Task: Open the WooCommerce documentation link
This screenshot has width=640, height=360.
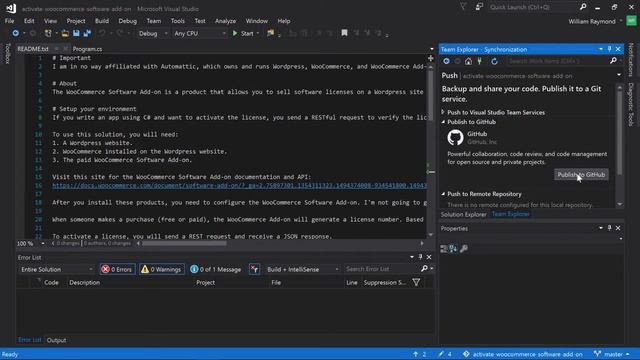Action: pyautogui.click(x=239, y=185)
